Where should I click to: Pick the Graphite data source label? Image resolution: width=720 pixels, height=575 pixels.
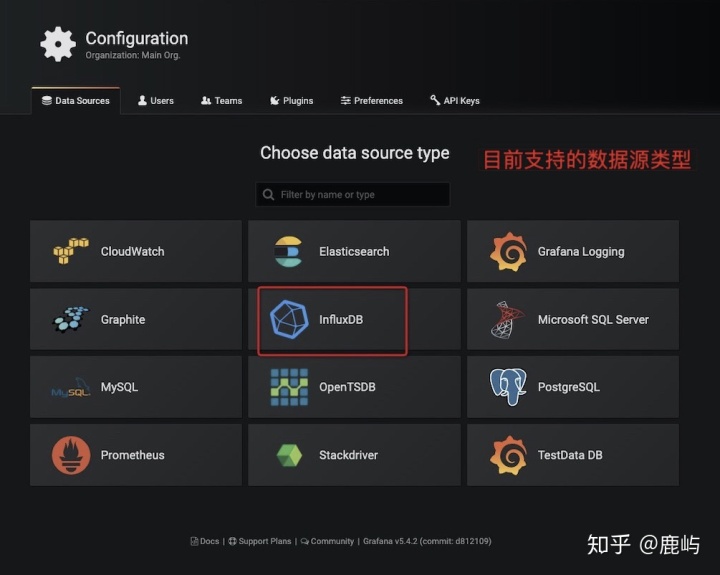123,319
